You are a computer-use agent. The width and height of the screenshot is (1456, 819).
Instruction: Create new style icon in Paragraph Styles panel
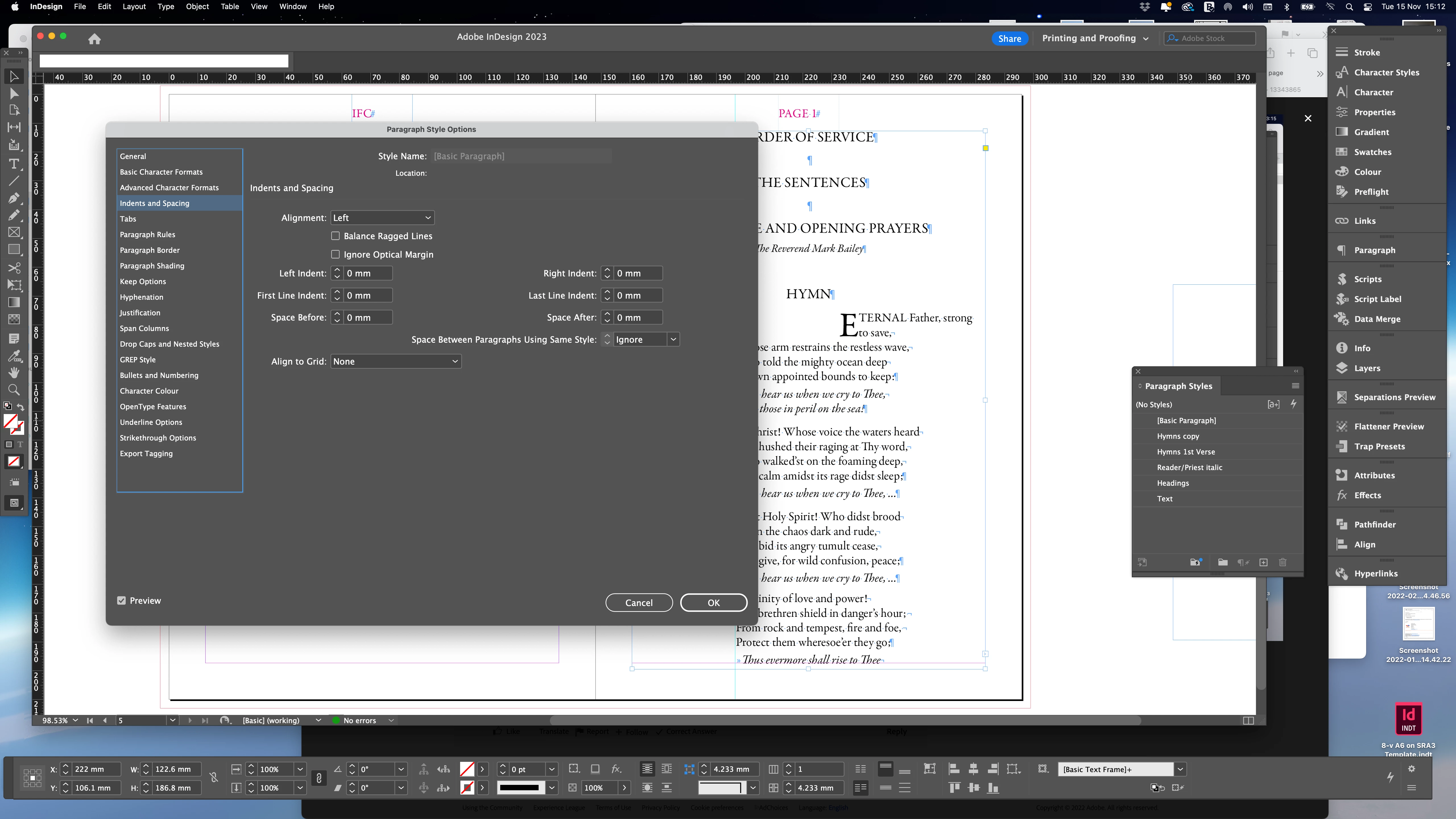click(x=1263, y=562)
